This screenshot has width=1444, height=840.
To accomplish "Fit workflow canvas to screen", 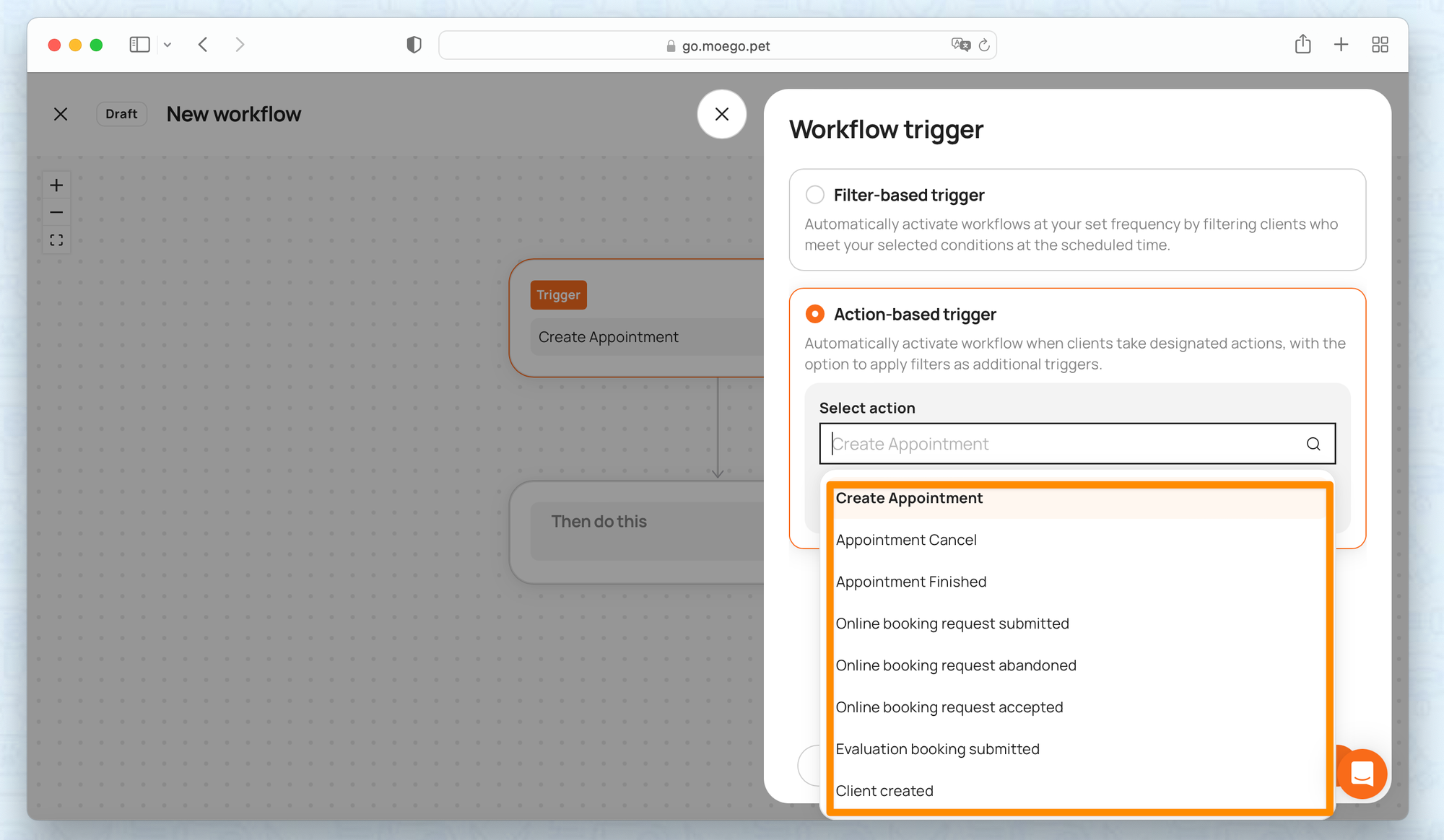I will (56, 240).
